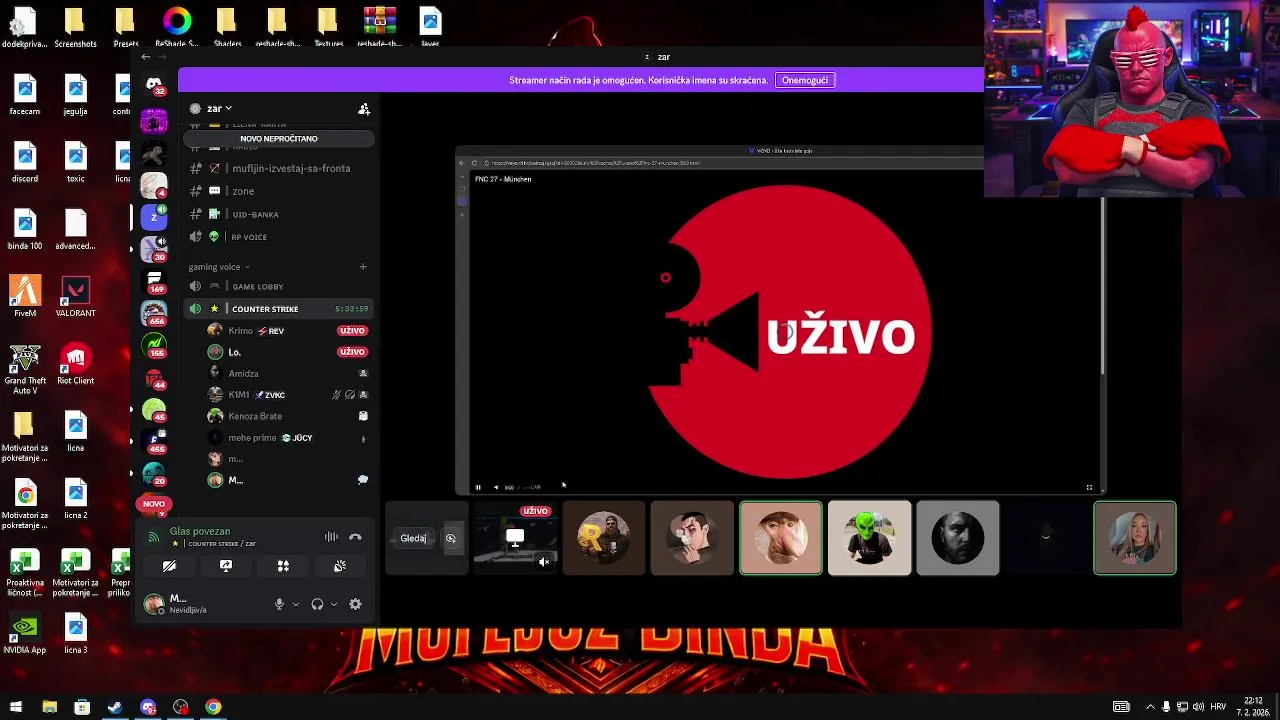
Task: Jump to NOVO NEPROČITANO unread messages
Action: 279,139
